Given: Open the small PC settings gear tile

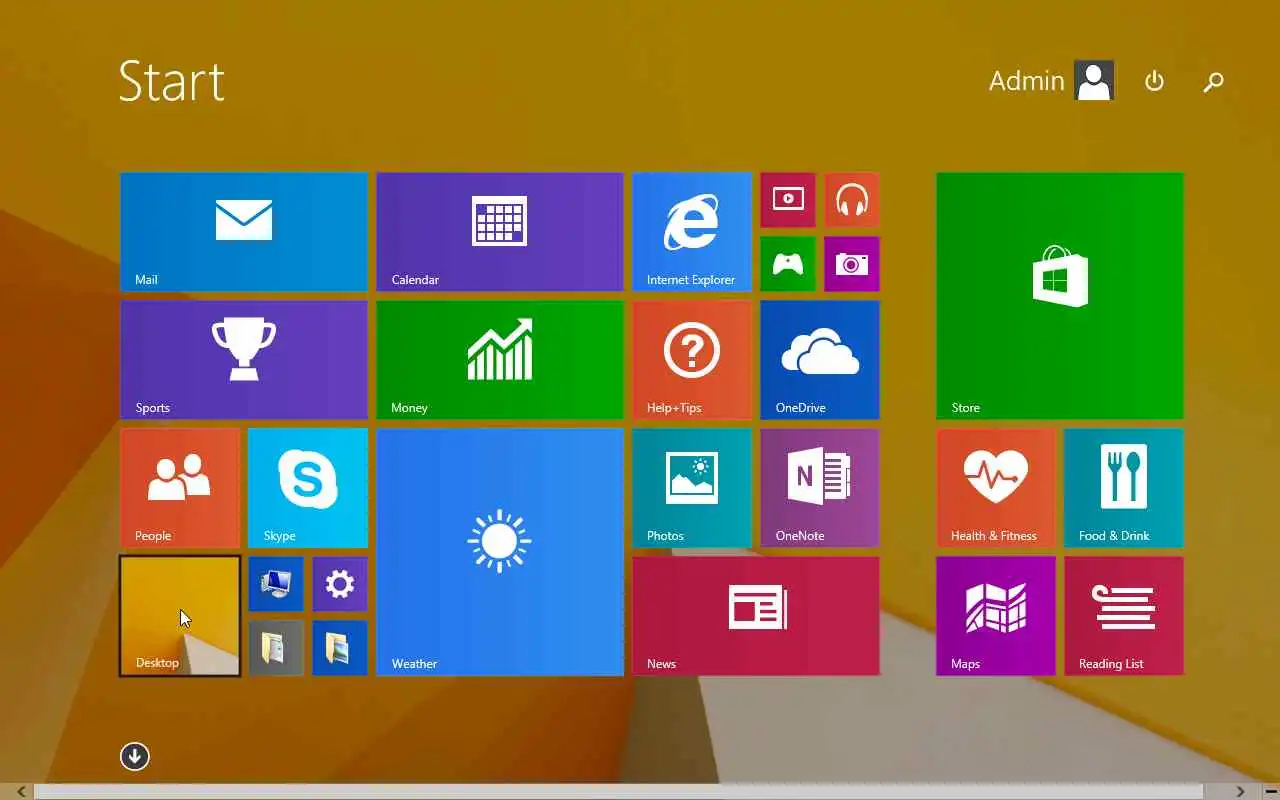Looking at the screenshot, I should 340,584.
